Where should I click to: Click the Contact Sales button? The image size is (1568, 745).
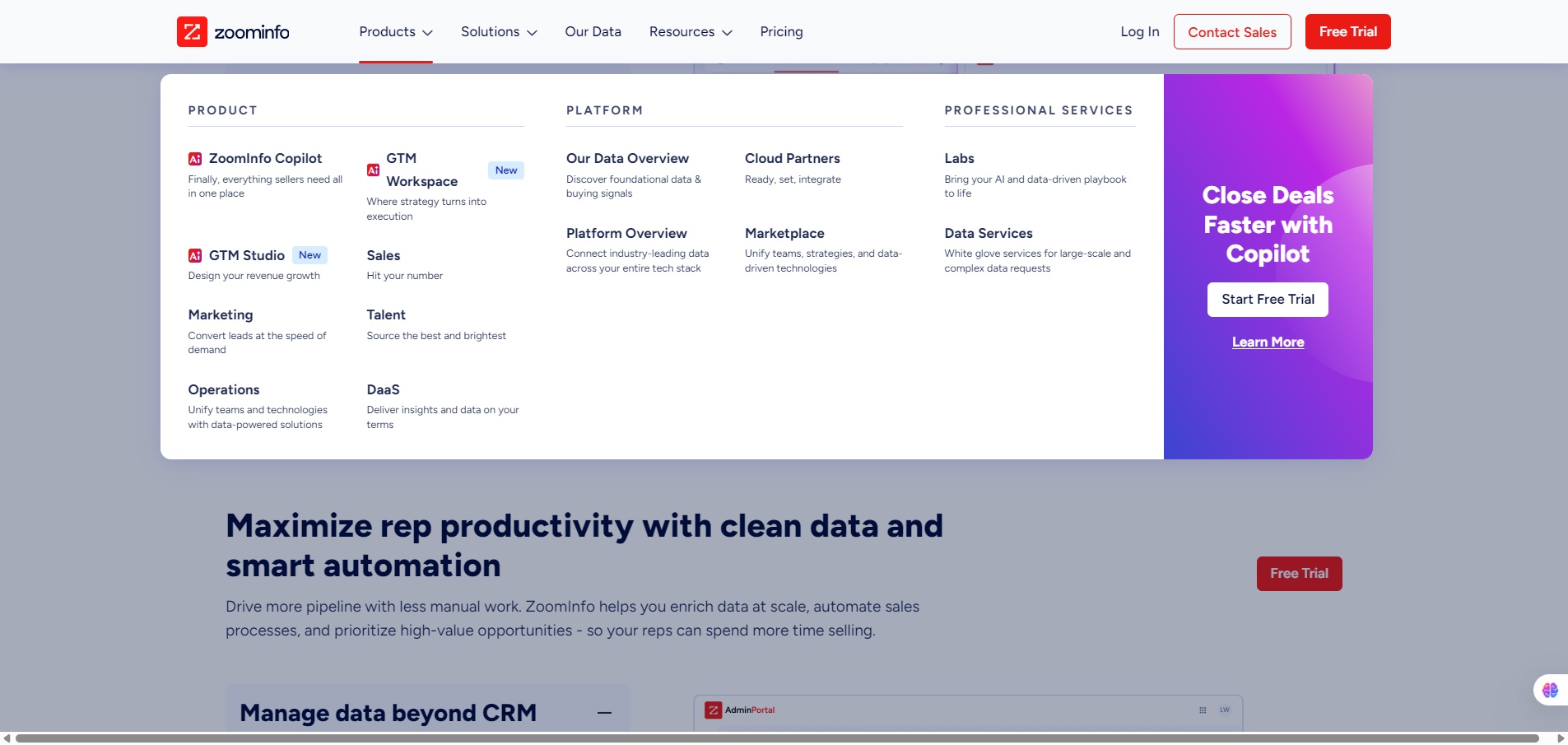[1232, 32]
